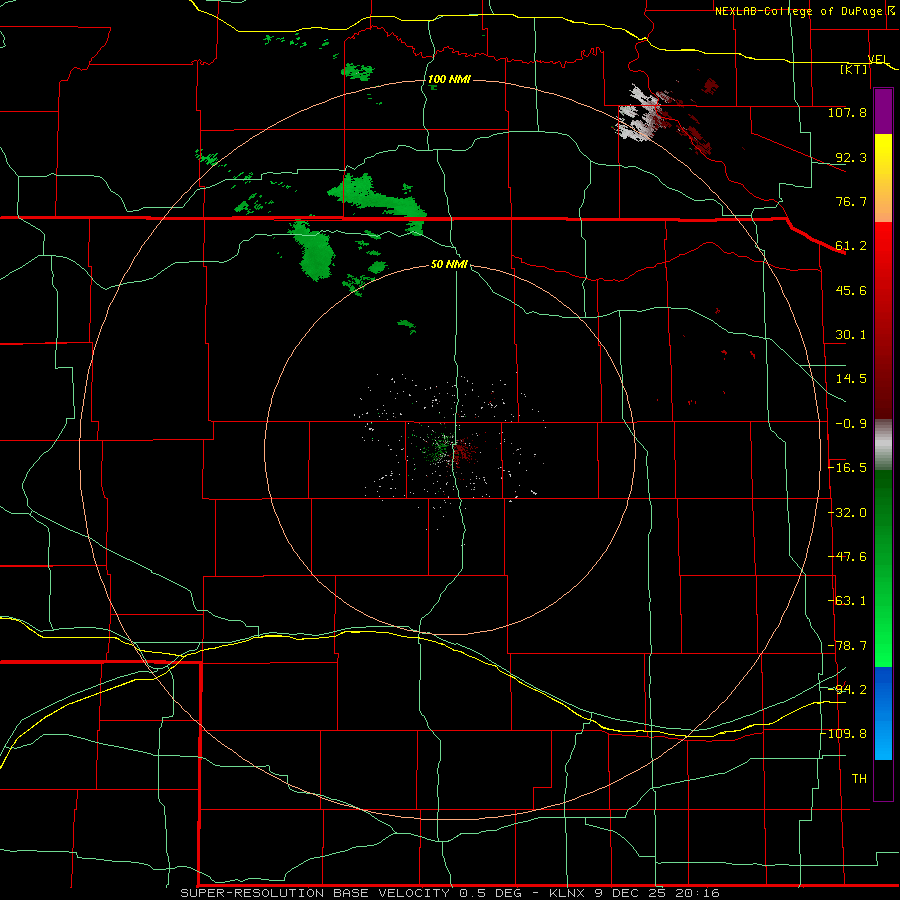This screenshot has width=900, height=900.
Task: Select the -0.9 scale value
Action: 851,424
